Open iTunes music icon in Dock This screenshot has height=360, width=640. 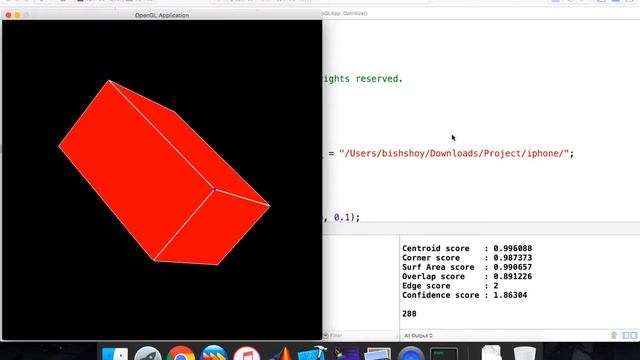(x=247, y=353)
